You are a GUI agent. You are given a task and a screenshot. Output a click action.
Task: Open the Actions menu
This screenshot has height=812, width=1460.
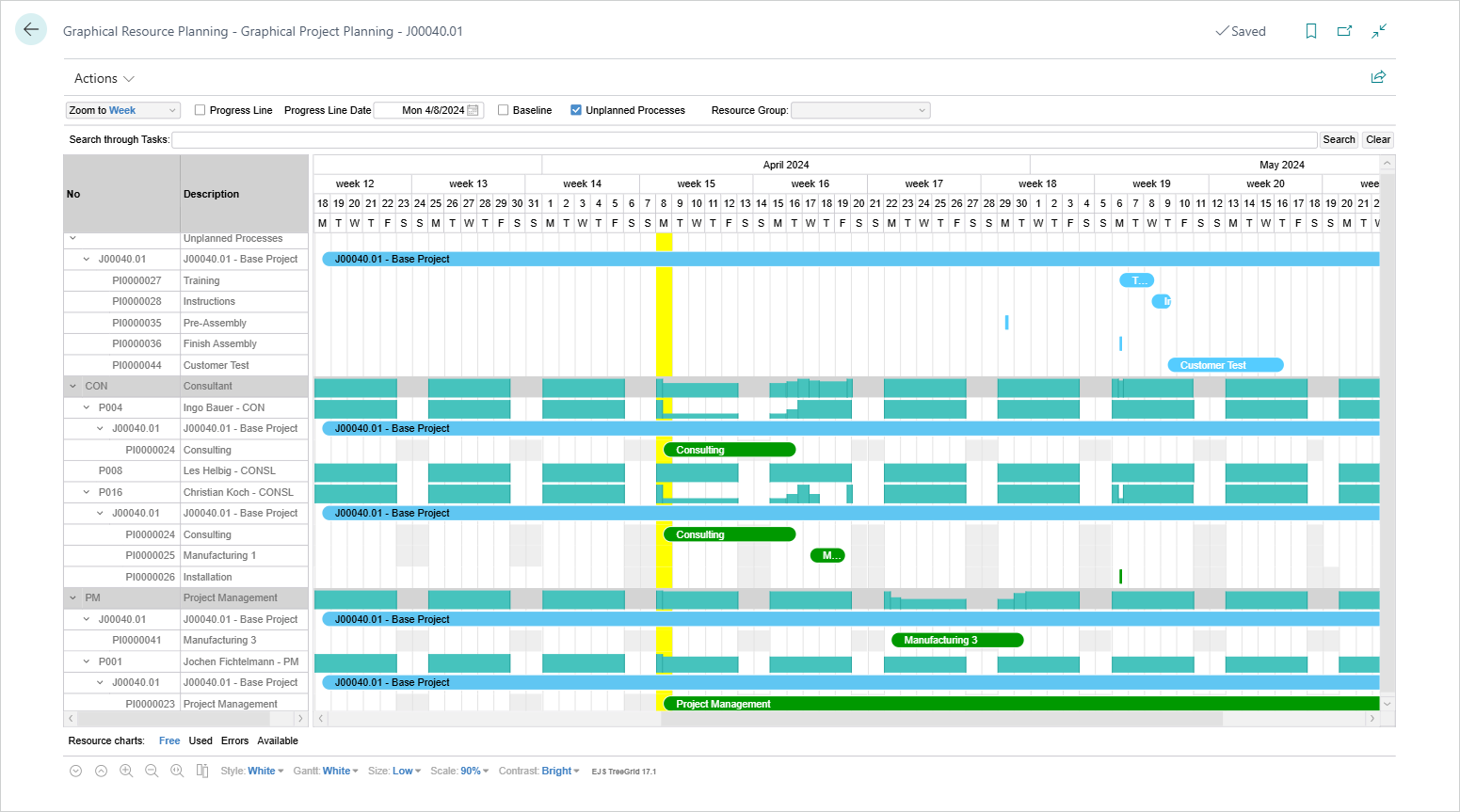click(x=103, y=78)
